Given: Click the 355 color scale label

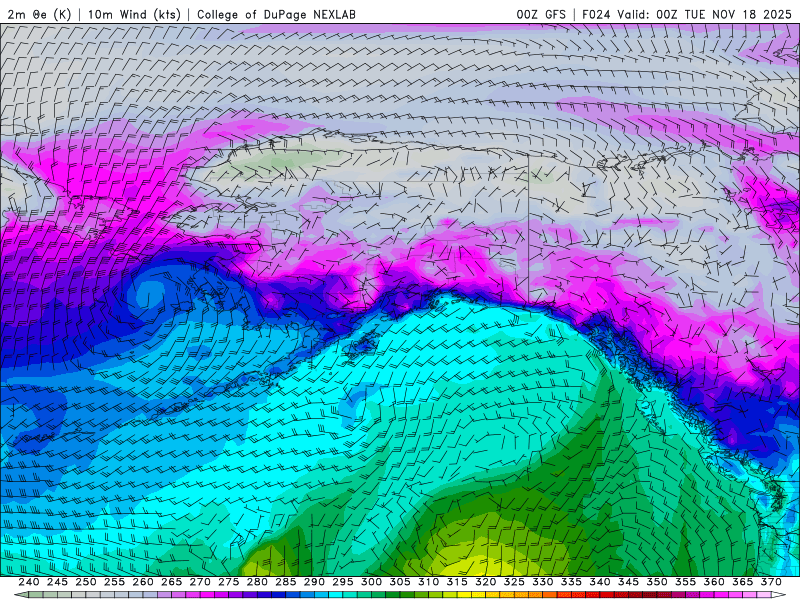Looking at the screenshot, I should (686, 582).
